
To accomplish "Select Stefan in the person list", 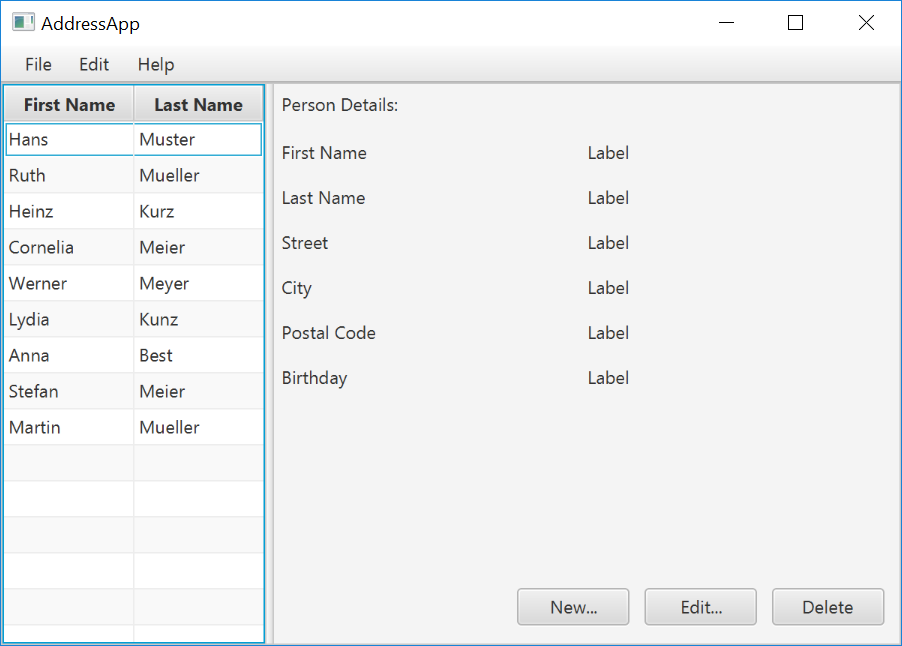I will 34,392.
